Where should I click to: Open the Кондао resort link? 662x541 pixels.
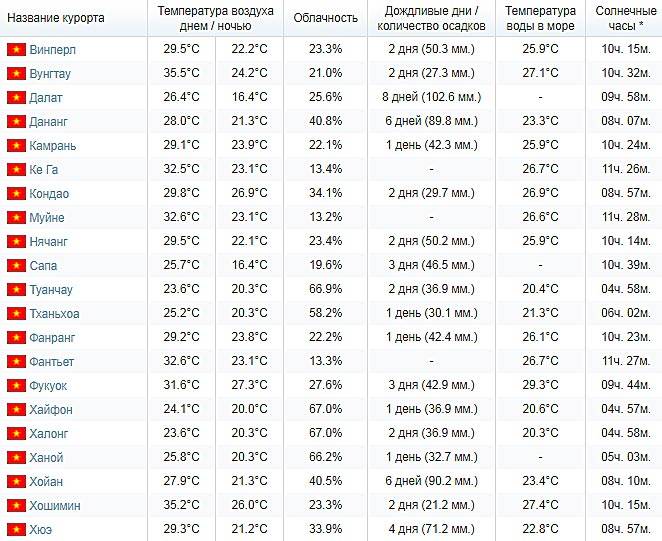[x=49, y=194]
